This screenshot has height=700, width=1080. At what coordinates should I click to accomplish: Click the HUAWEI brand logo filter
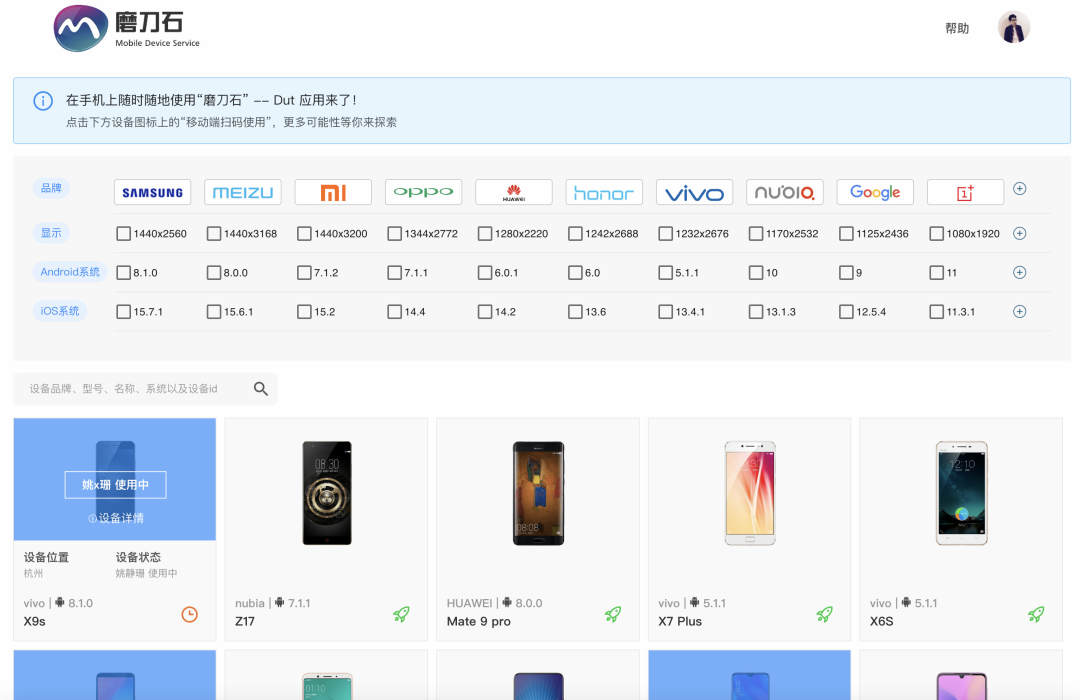point(513,191)
